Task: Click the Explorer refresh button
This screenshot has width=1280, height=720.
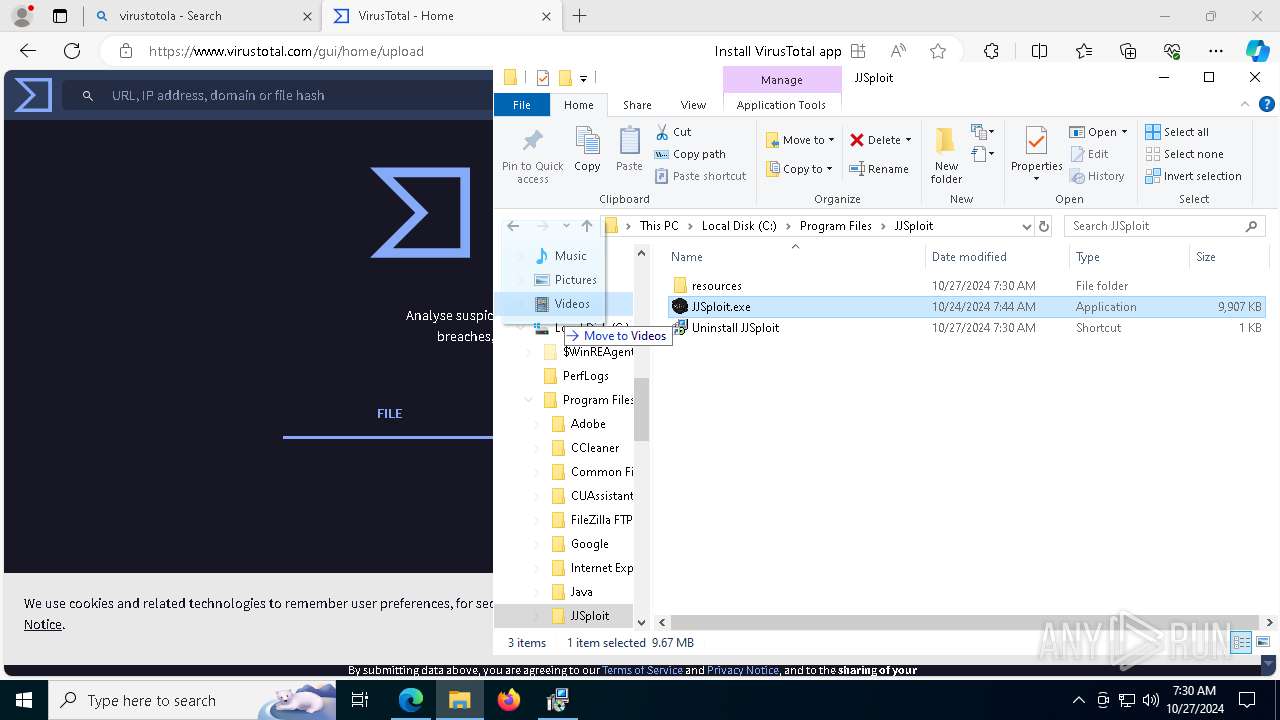Action: tap(1044, 226)
